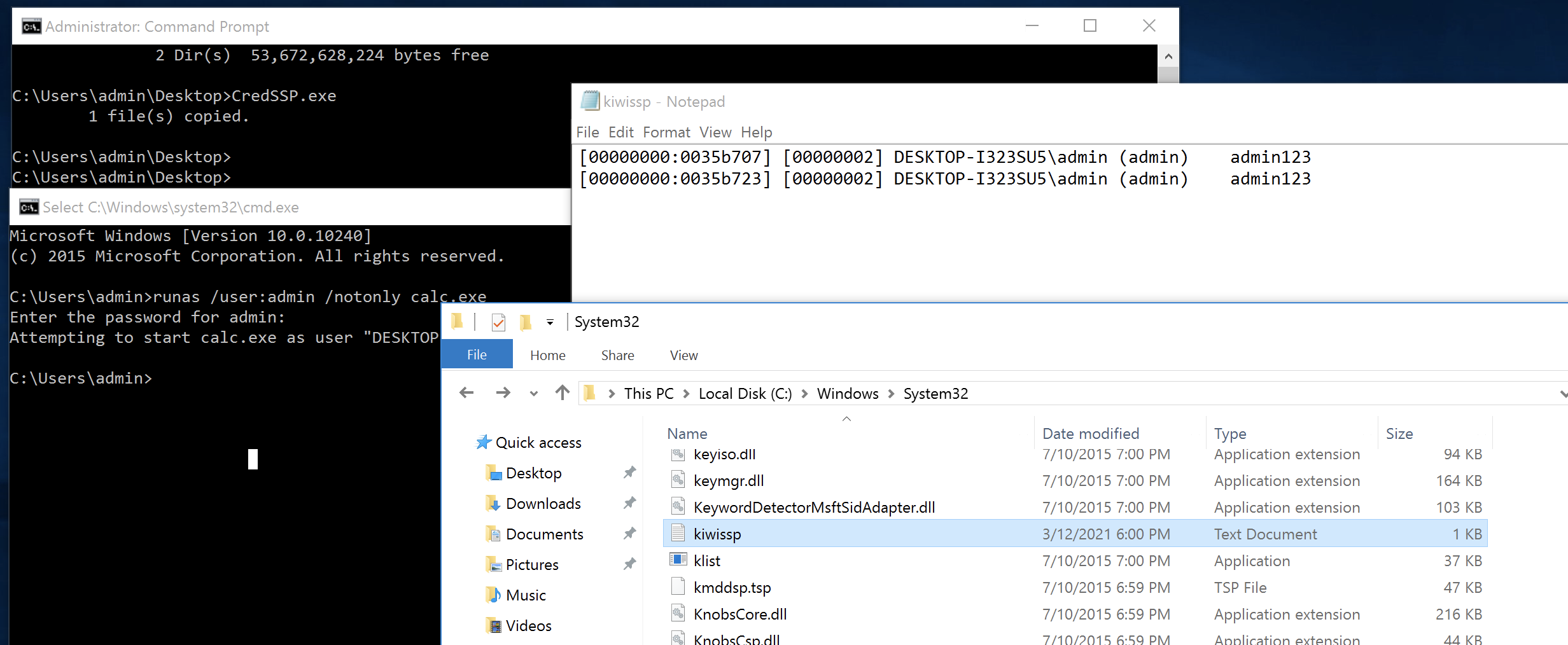
Task: Select Downloads in the navigation pane
Action: pos(543,503)
